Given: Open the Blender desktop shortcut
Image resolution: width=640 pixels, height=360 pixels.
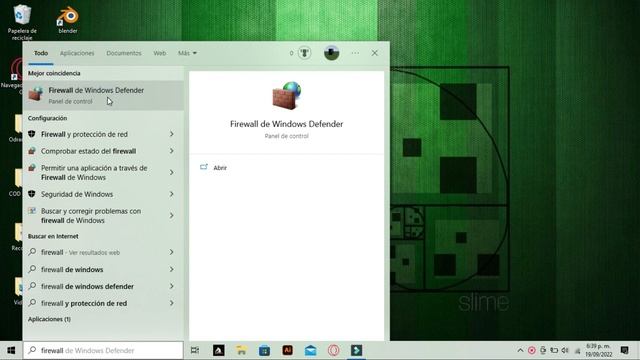Looking at the screenshot, I should (68, 20).
